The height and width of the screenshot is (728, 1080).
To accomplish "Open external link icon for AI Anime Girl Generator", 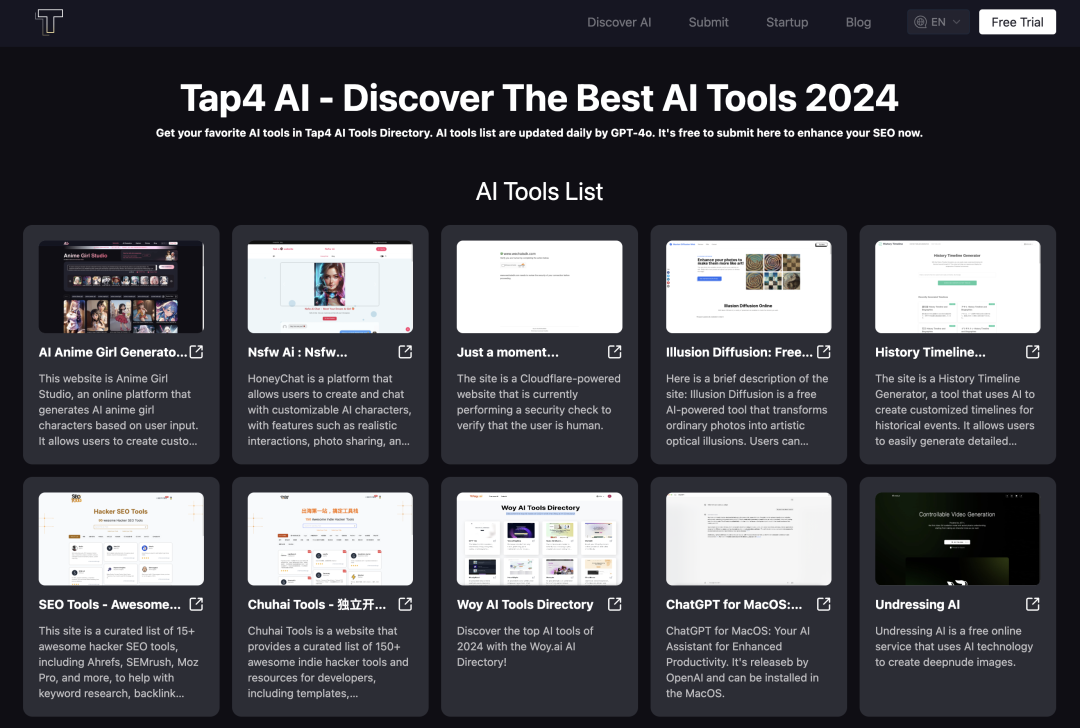I will point(196,352).
